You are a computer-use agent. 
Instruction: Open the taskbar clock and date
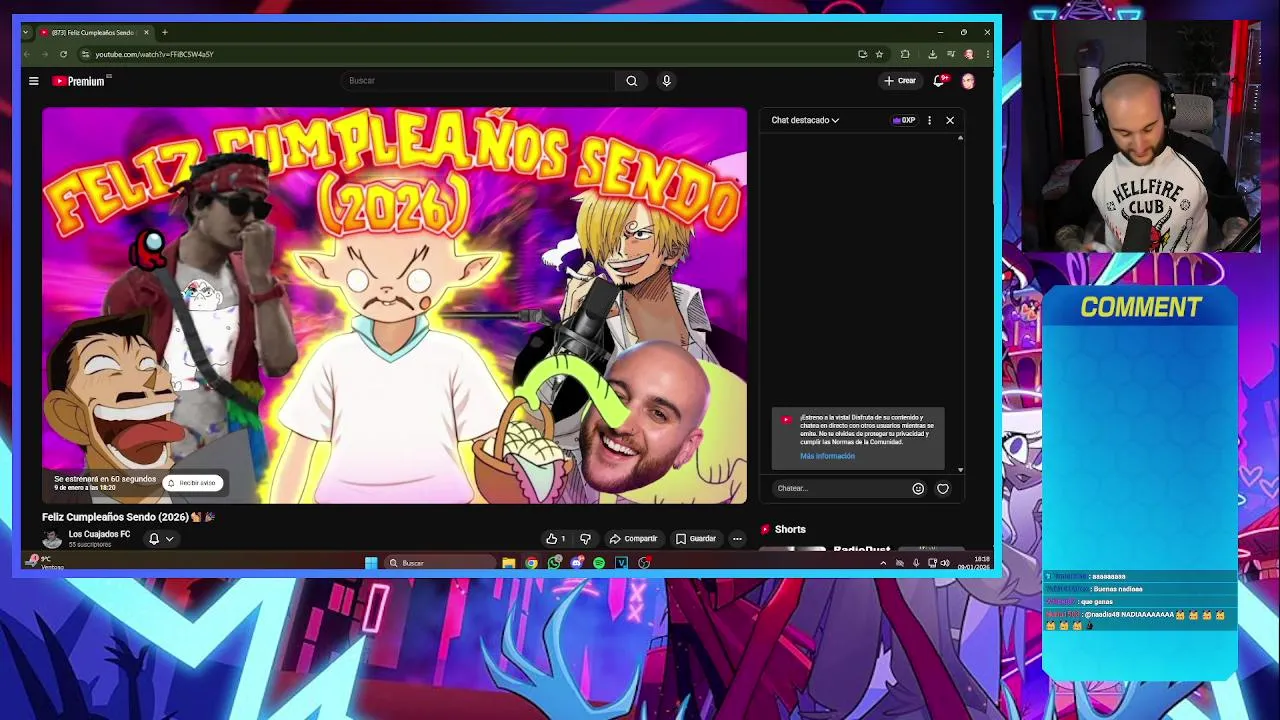click(x=974, y=563)
